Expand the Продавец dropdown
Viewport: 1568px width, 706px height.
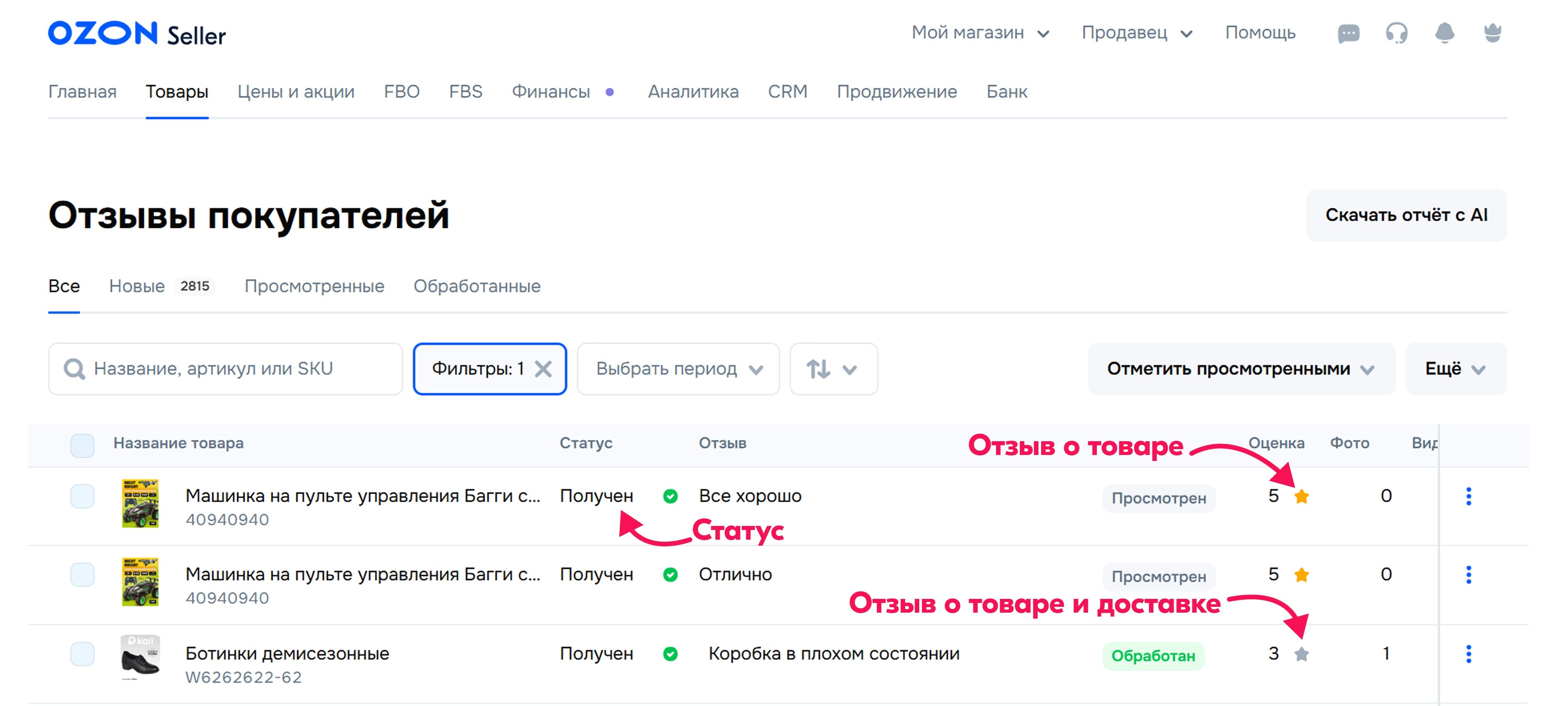click(x=1137, y=33)
